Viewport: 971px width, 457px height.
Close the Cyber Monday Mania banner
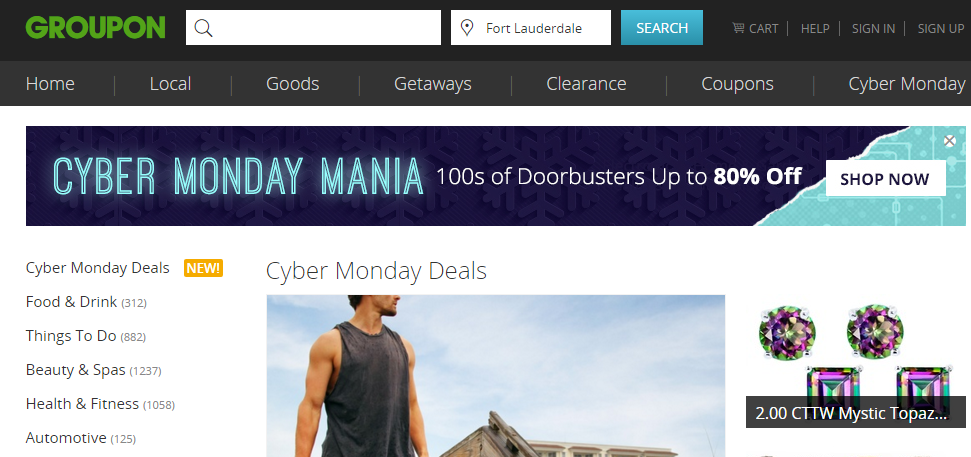click(949, 141)
